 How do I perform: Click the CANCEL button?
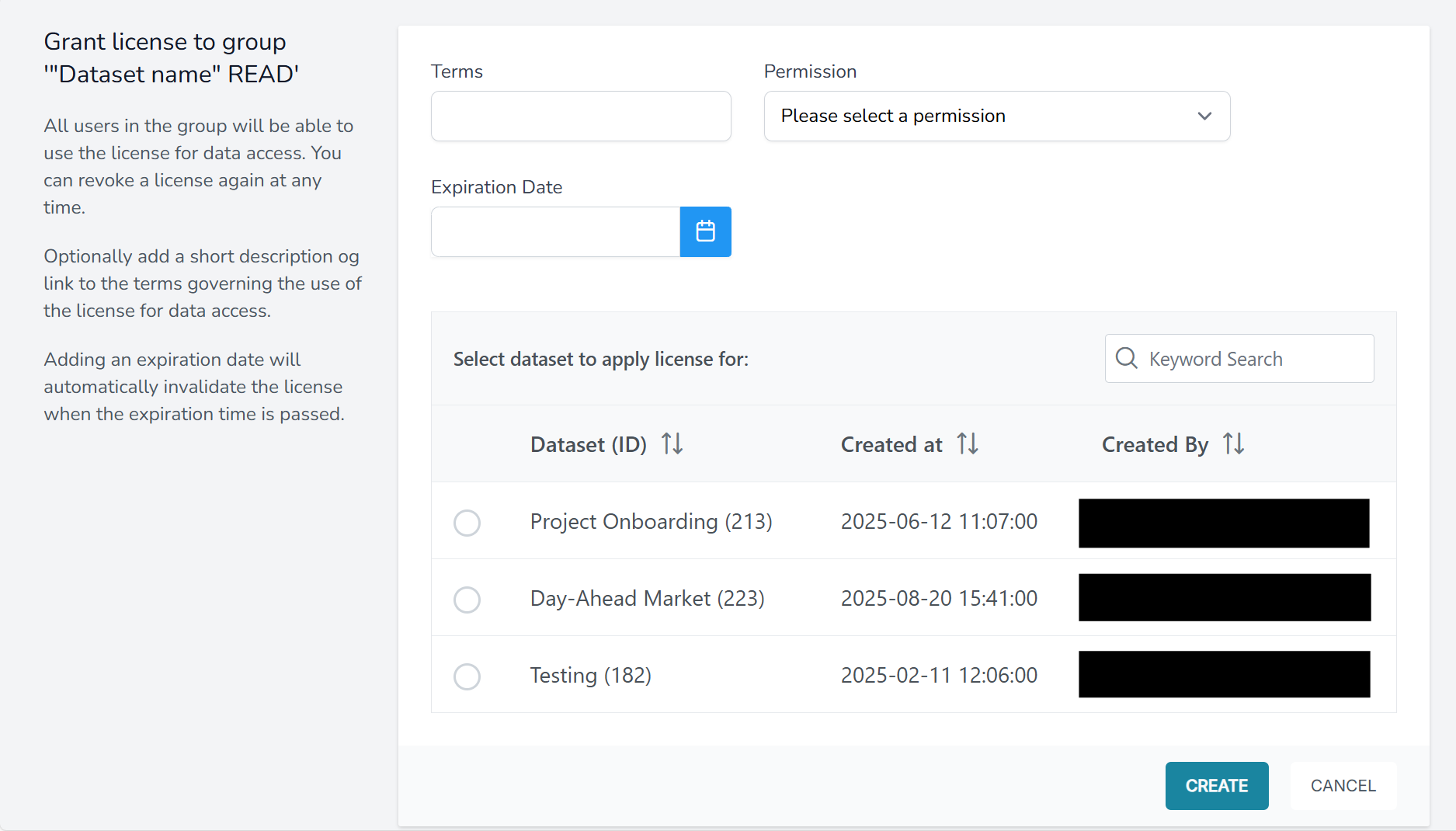point(1343,786)
